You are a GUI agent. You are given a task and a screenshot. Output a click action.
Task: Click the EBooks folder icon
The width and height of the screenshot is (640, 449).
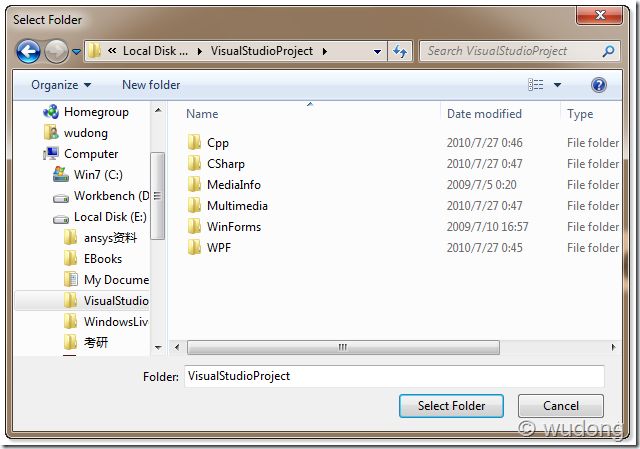point(70,258)
